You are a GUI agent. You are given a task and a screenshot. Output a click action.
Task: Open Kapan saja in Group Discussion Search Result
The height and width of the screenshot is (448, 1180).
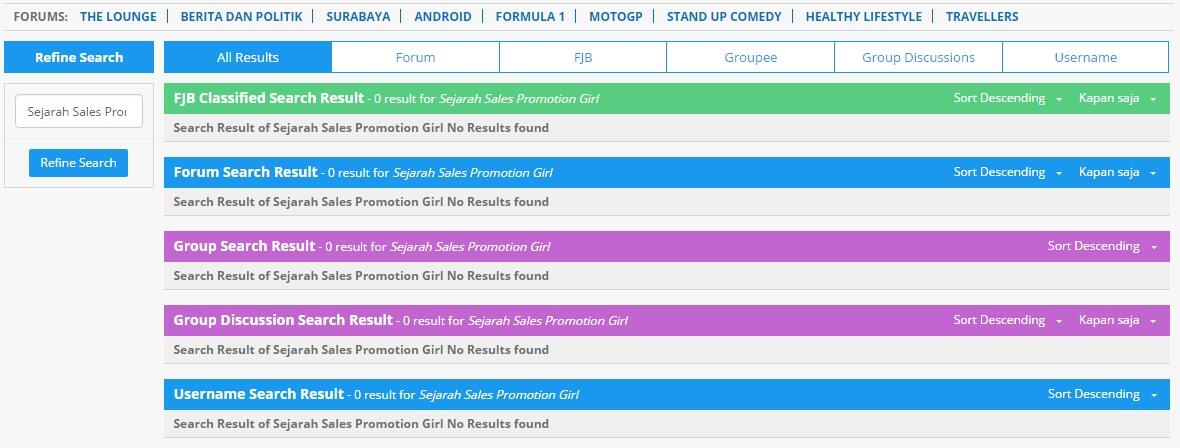point(1118,320)
